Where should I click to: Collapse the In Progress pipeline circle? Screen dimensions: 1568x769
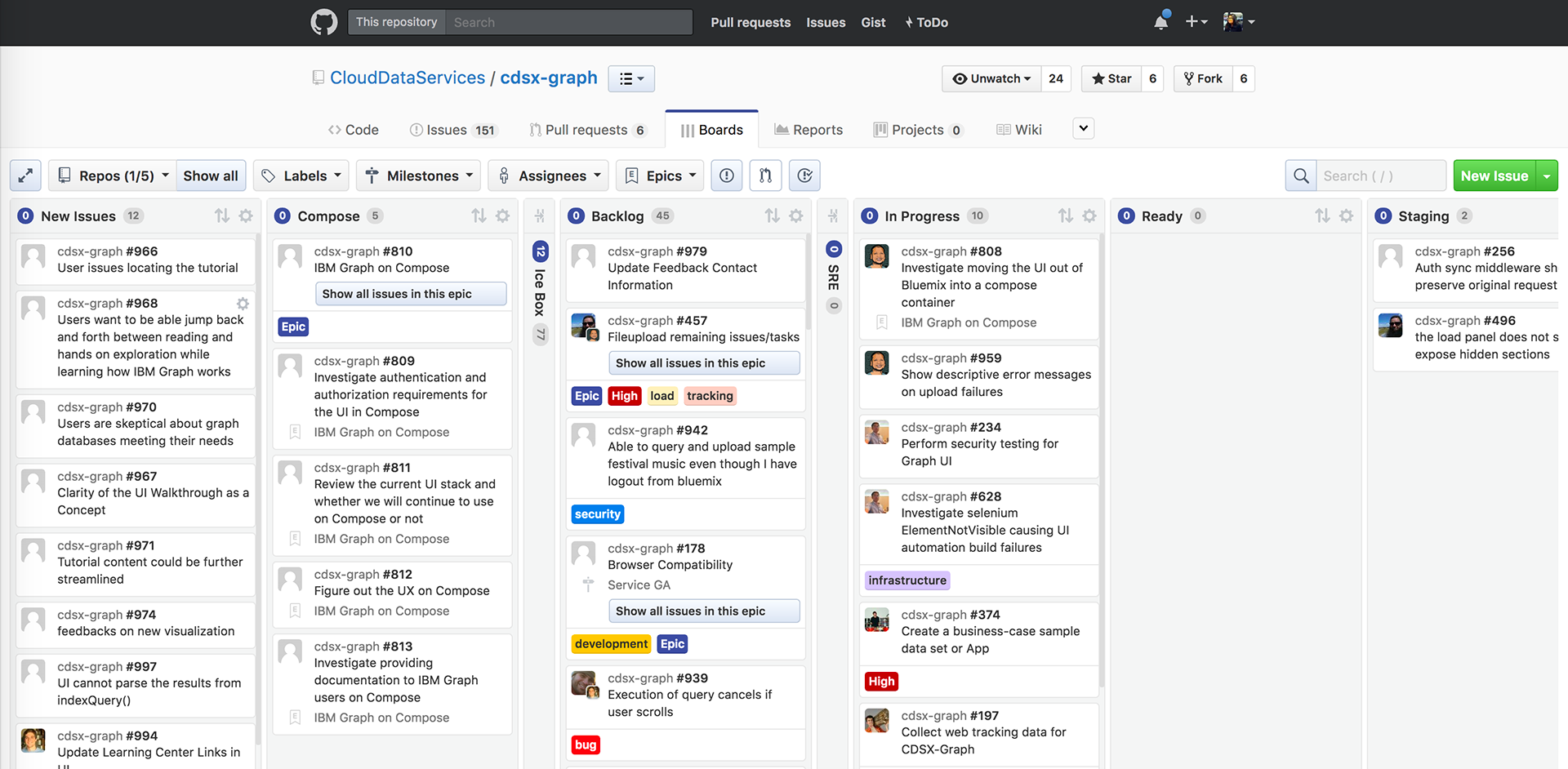point(870,216)
